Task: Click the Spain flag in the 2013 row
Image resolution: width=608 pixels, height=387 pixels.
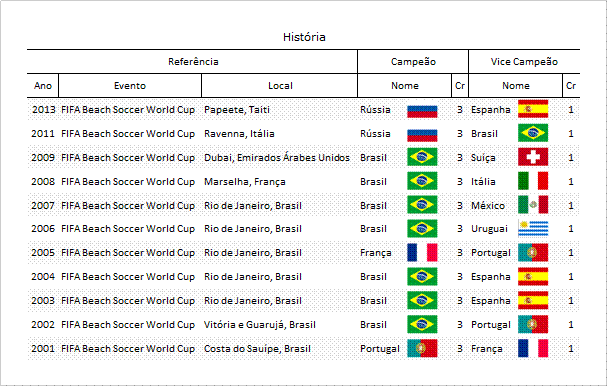Action: [x=533, y=109]
